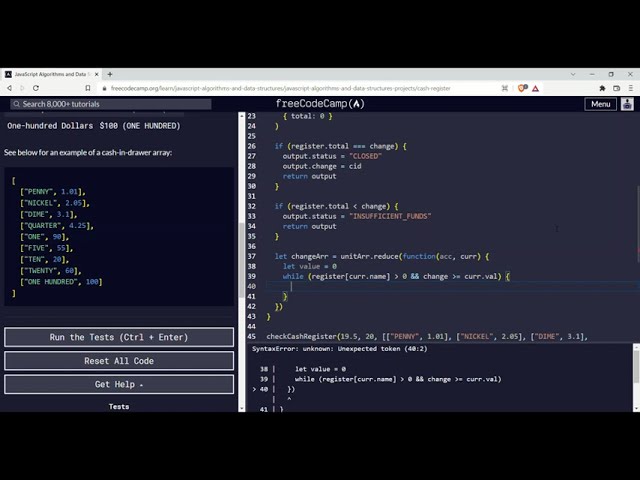
Task: Reload the freeCodeCamp page
Action: click(36, 88)
